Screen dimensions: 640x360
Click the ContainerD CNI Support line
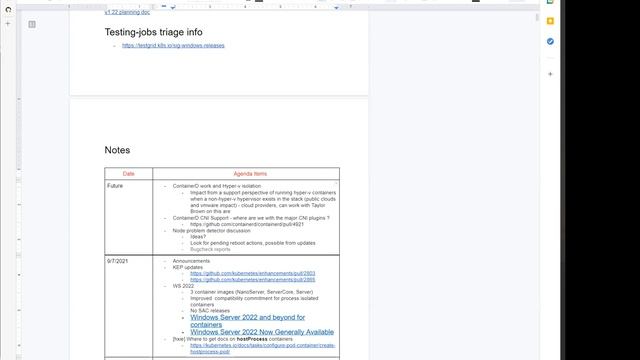coord(251,218)
